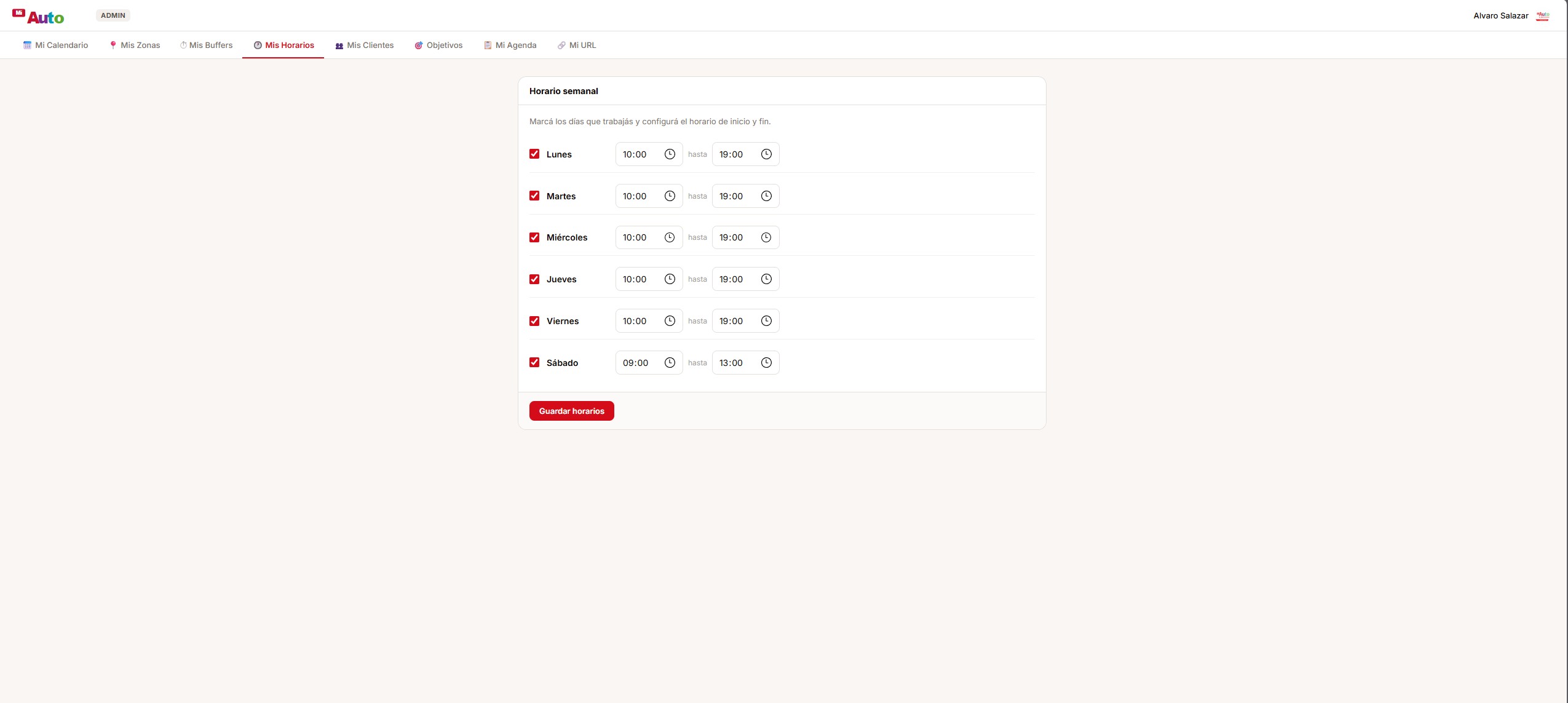The image size is (1568, 703).
Task: Edit the Martes end time field
Action: 746,196
